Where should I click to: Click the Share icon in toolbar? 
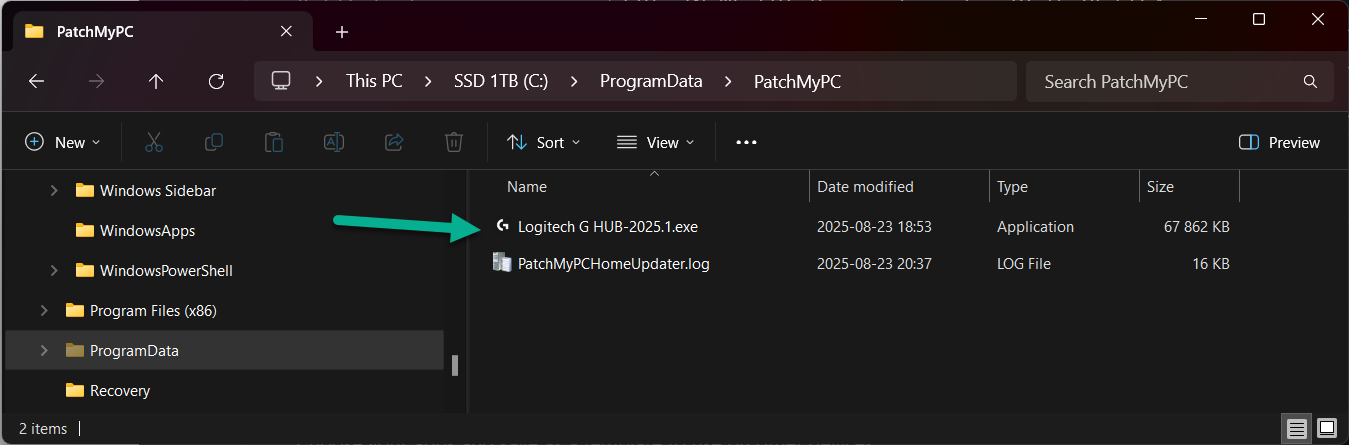click(393, 142)
